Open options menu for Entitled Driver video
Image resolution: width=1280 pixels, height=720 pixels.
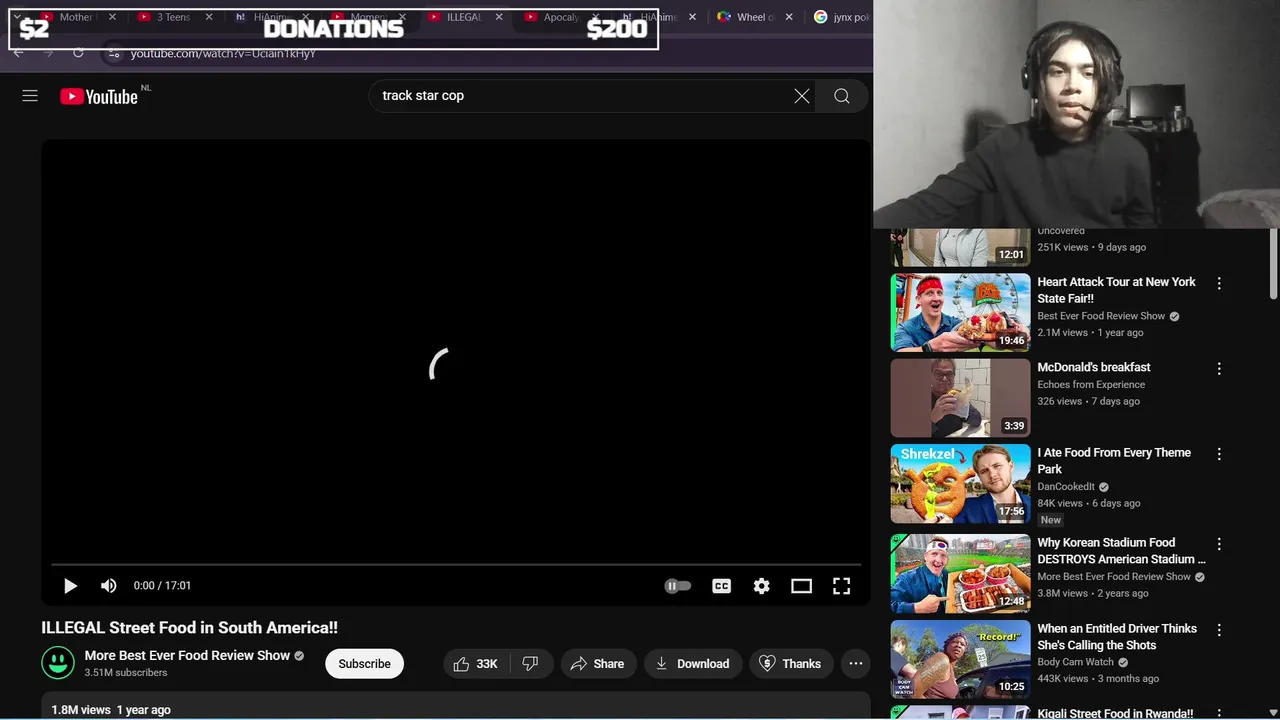[1219, 630]
